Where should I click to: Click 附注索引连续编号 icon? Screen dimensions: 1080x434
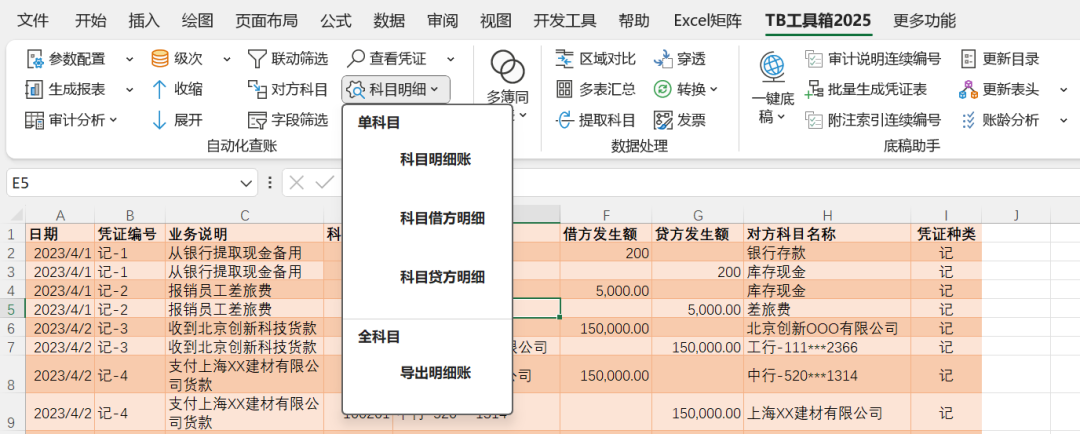click(814, 120)
